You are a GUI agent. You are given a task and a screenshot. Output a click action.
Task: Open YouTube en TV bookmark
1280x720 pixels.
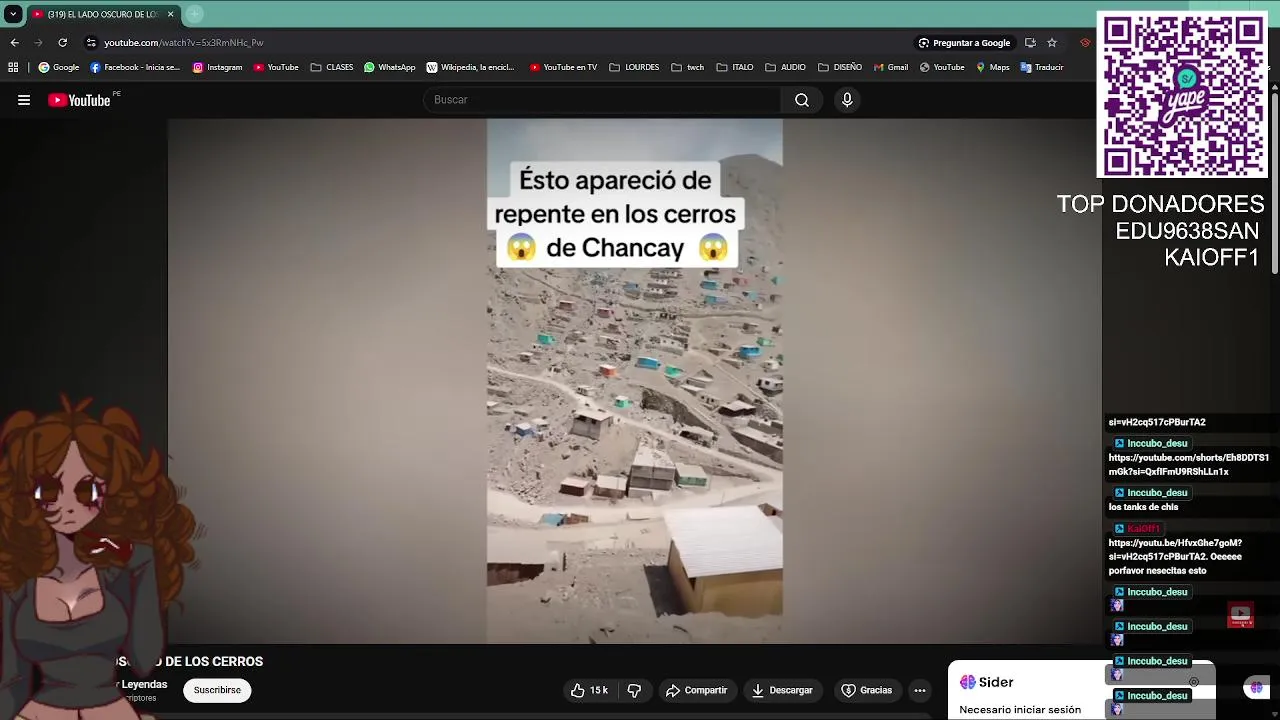click(x=563, y=67)
